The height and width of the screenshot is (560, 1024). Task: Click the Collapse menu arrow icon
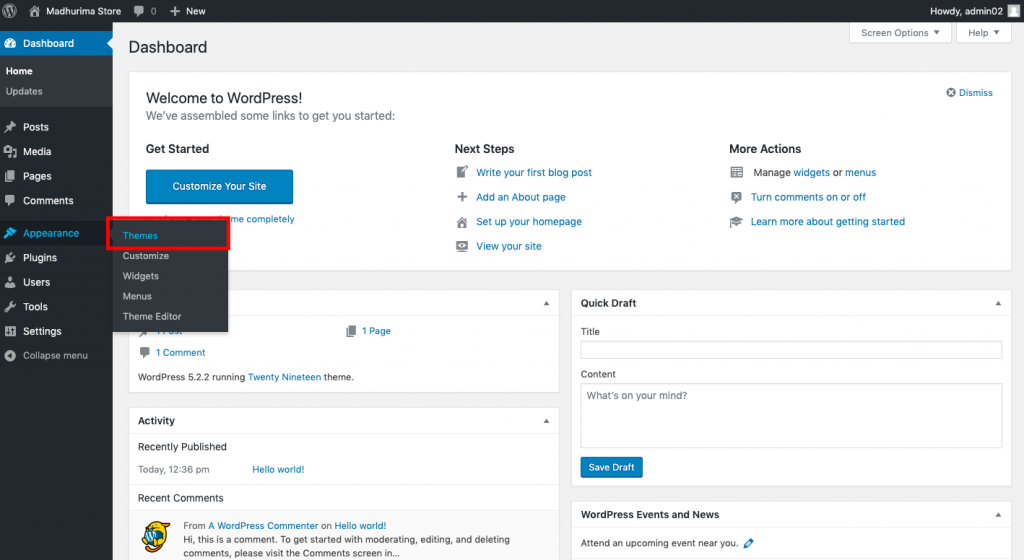point(10,356)
